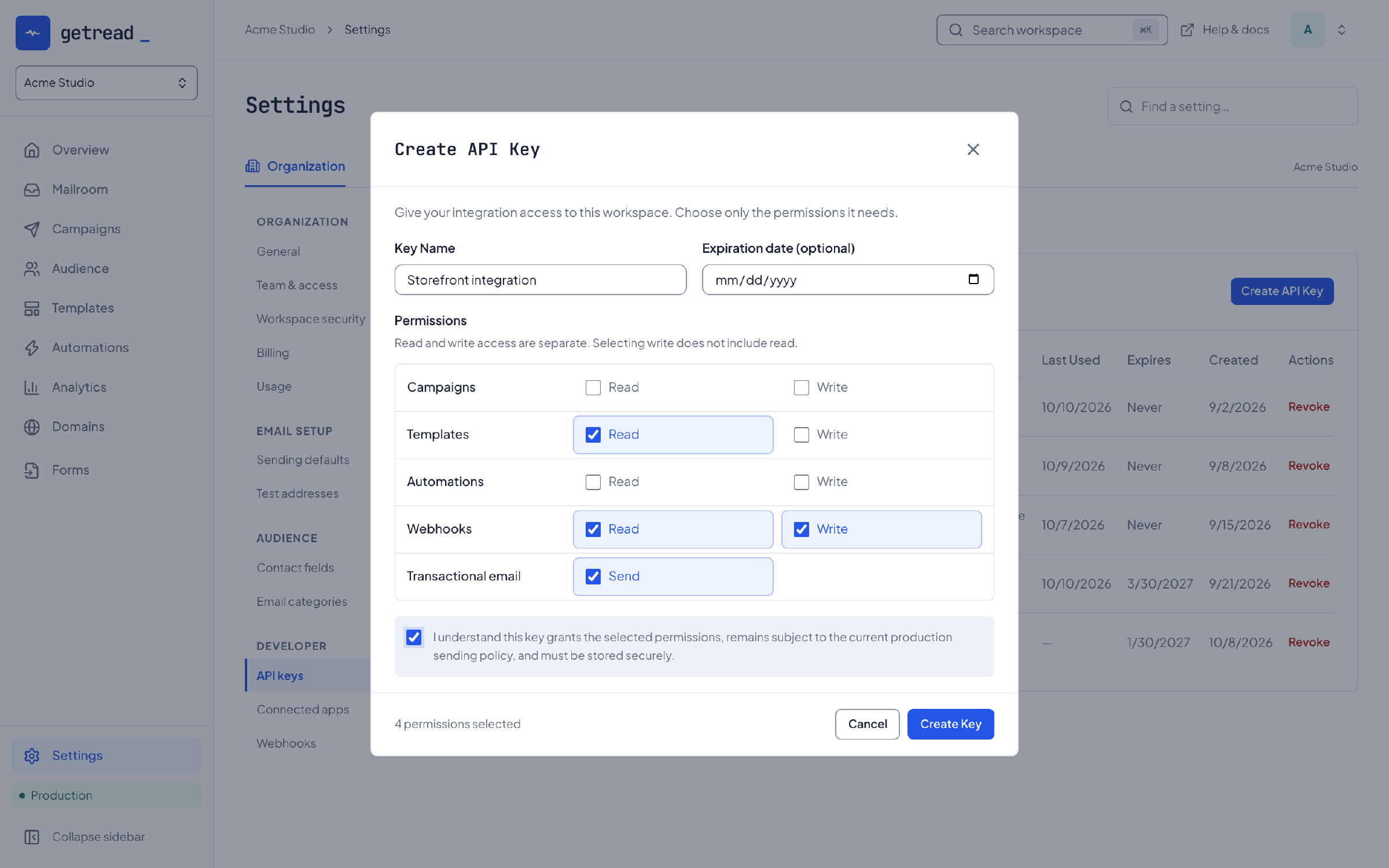
Task: Uncheck Transactional email Send permission
Action: (x=593, y=576)
